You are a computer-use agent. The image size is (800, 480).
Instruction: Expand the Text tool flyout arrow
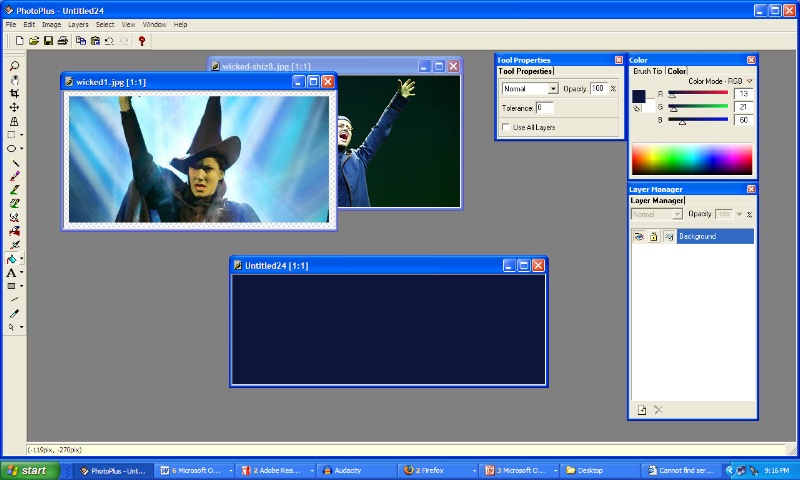pyautogui.click(x=21, y=272)
